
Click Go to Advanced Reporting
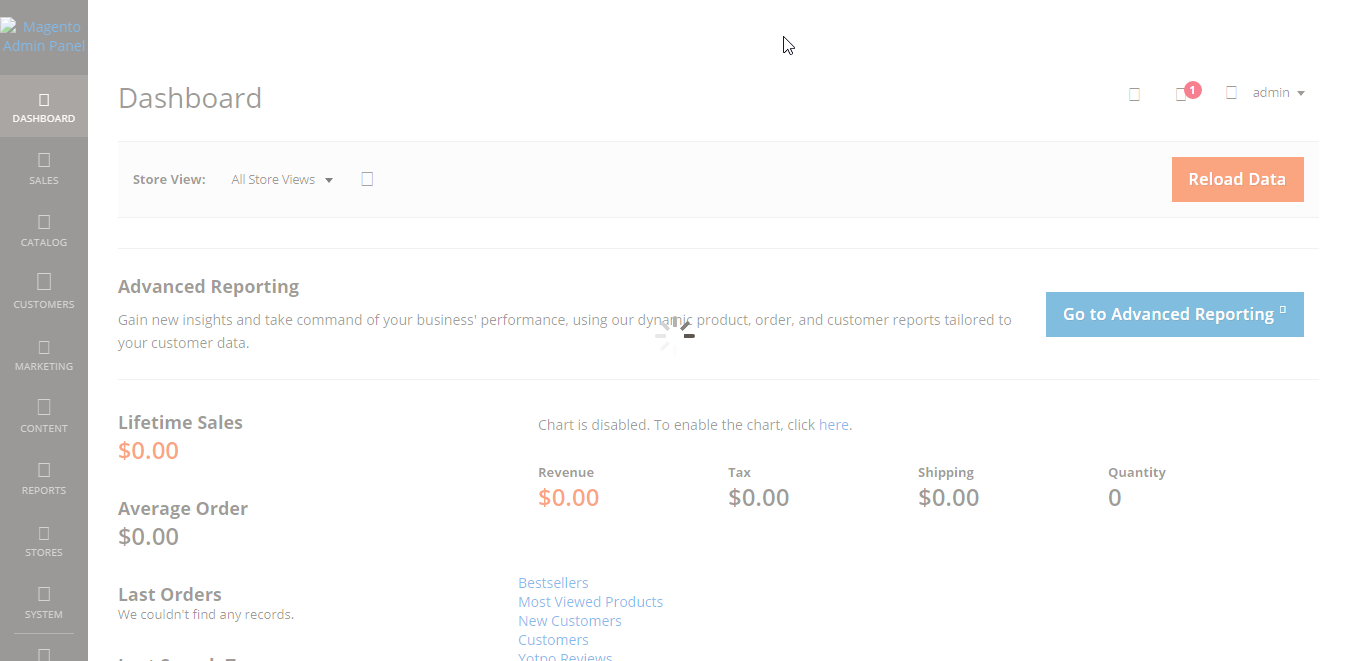(x=1174, y=314)
